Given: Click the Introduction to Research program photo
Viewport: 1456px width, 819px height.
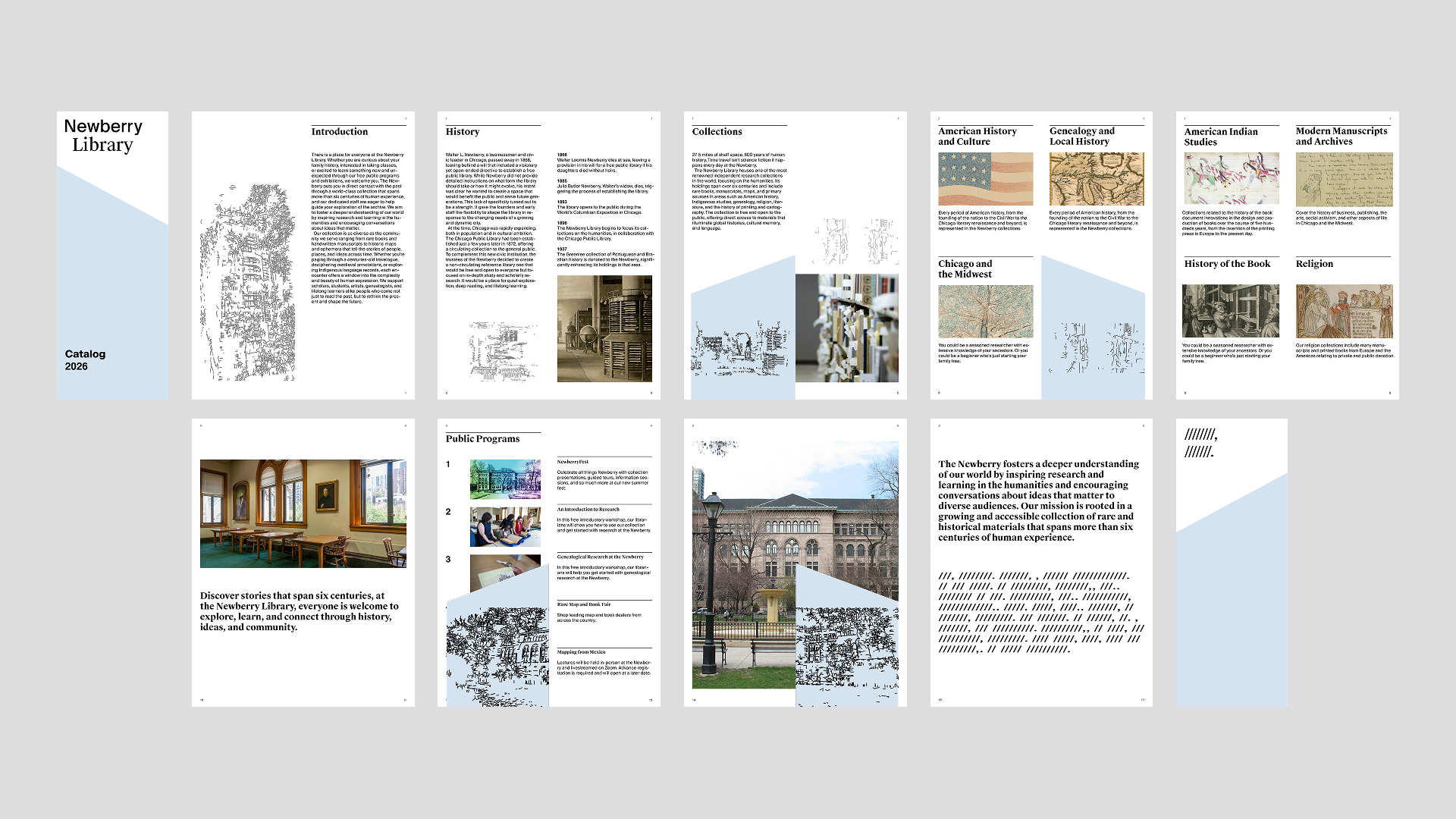Looking at the screenshot, I should tap(505, 526).
